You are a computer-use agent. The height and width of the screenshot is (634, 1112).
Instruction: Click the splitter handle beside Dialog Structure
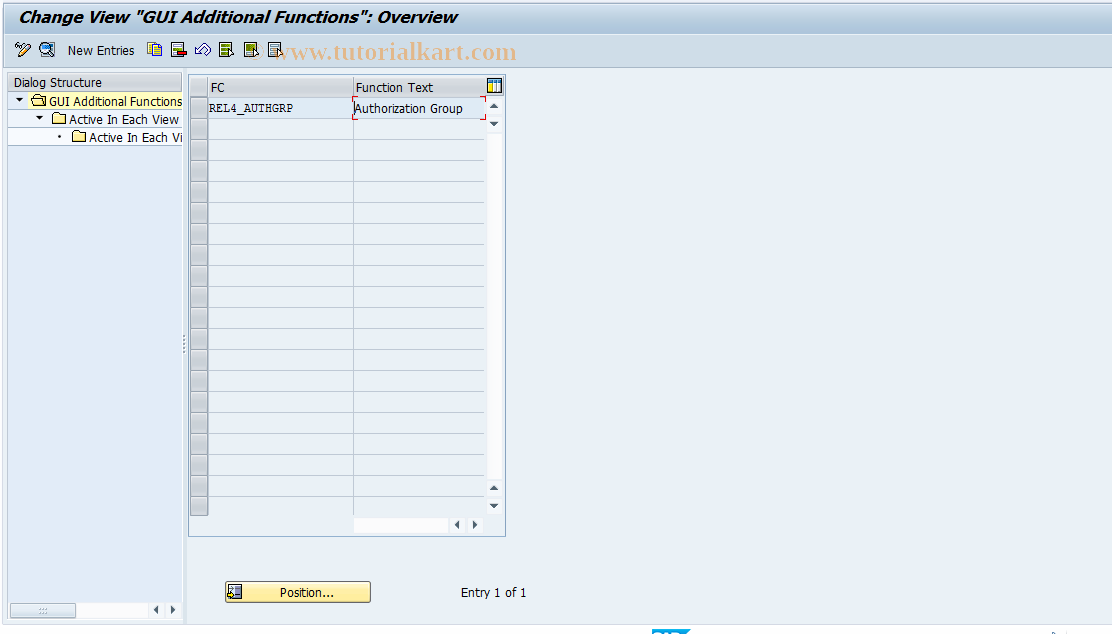(184, 344)
